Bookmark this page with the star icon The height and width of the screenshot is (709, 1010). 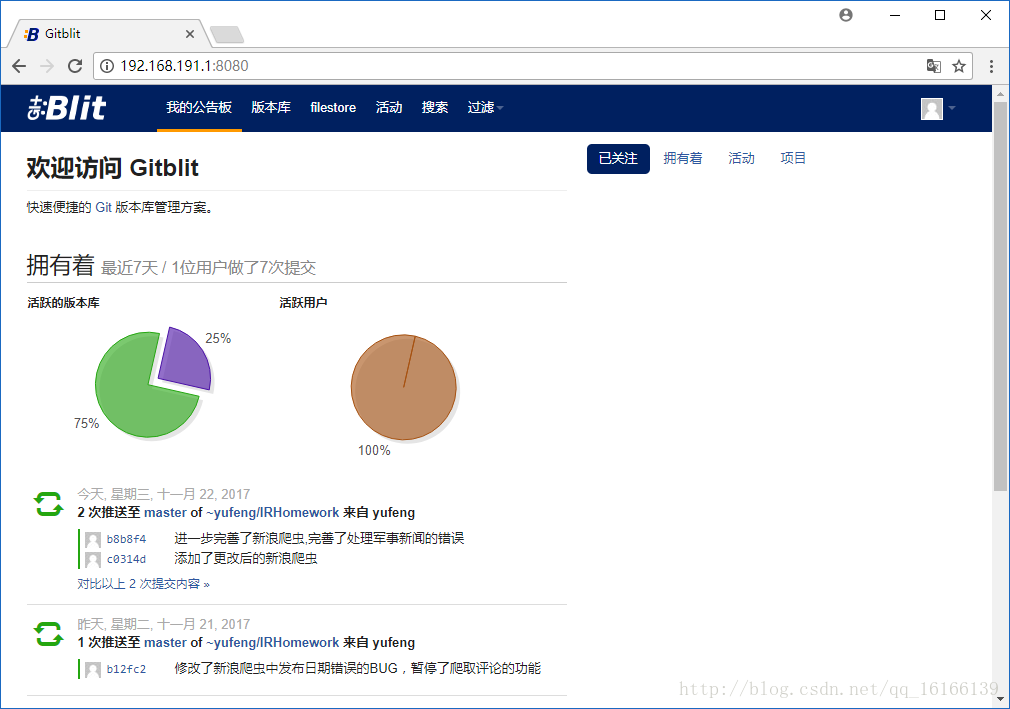click(x=959, y=66)
